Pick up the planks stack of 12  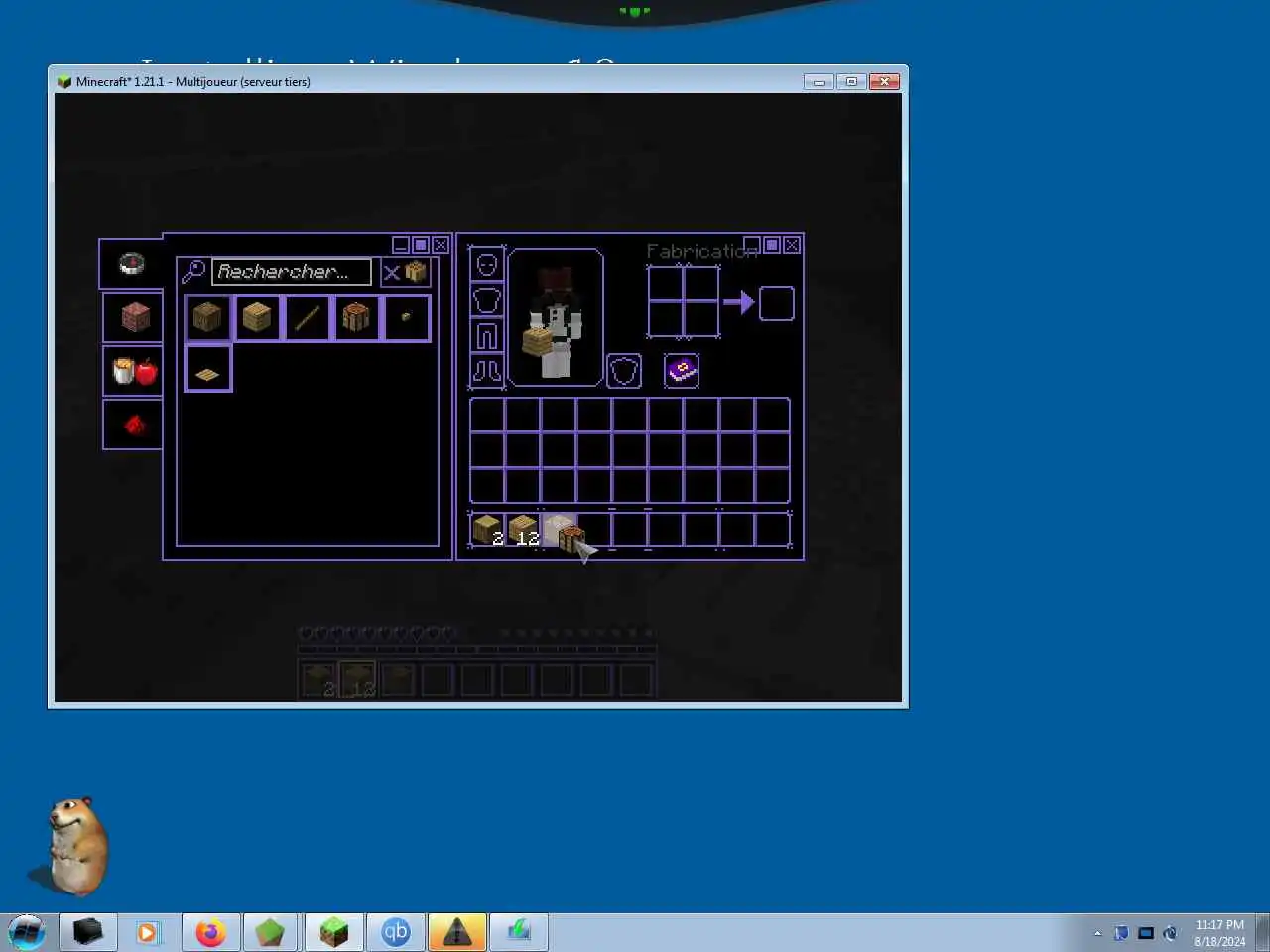(523, 530)
